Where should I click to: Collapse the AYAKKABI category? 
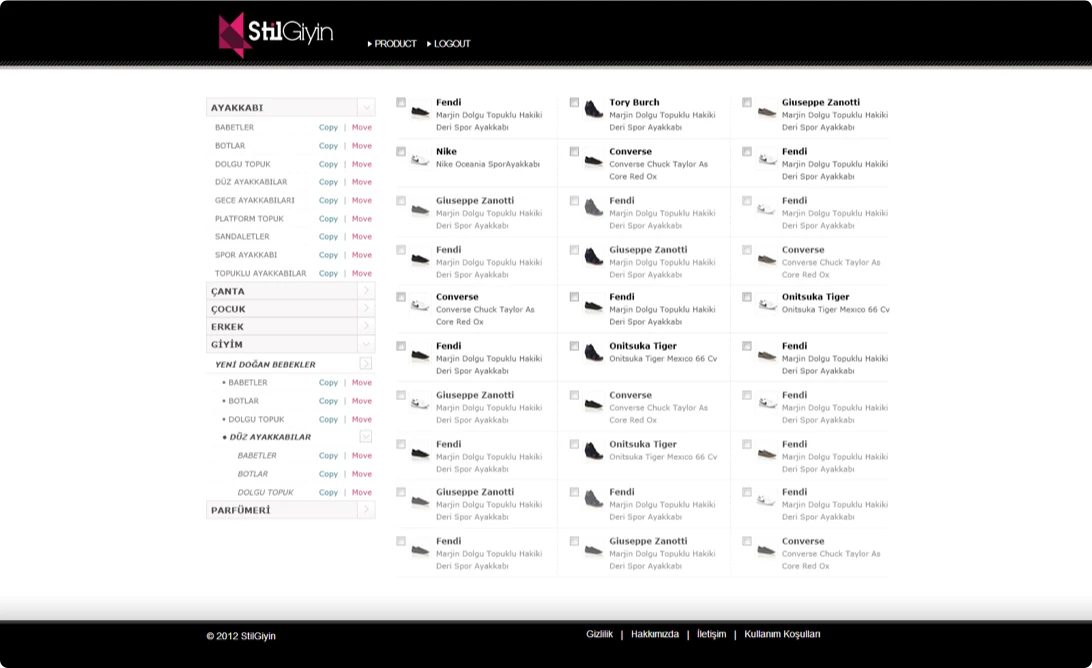(366, 107)
